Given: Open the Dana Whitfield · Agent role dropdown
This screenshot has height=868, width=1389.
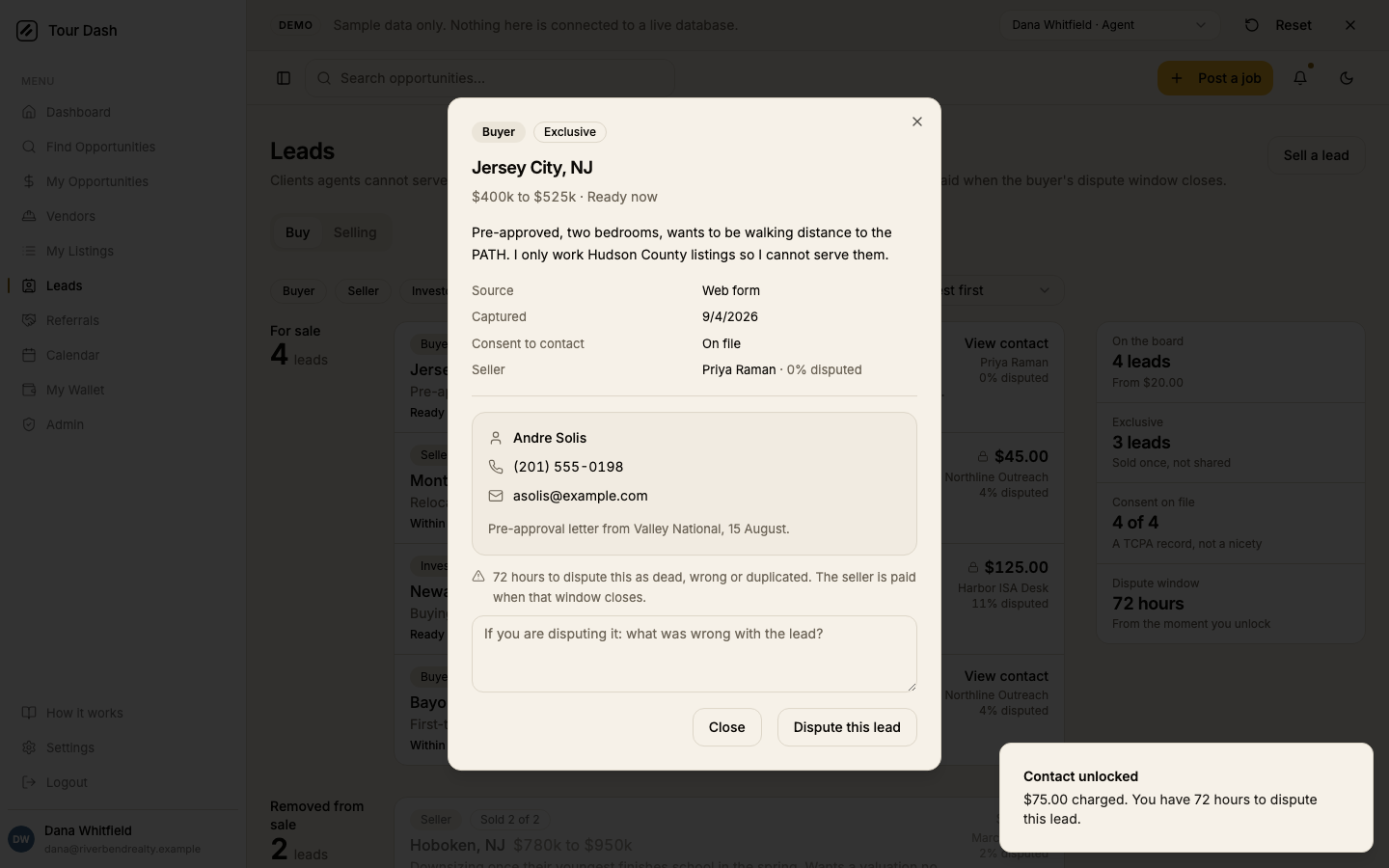Looking at the screenshot, I should point(1109,25).
